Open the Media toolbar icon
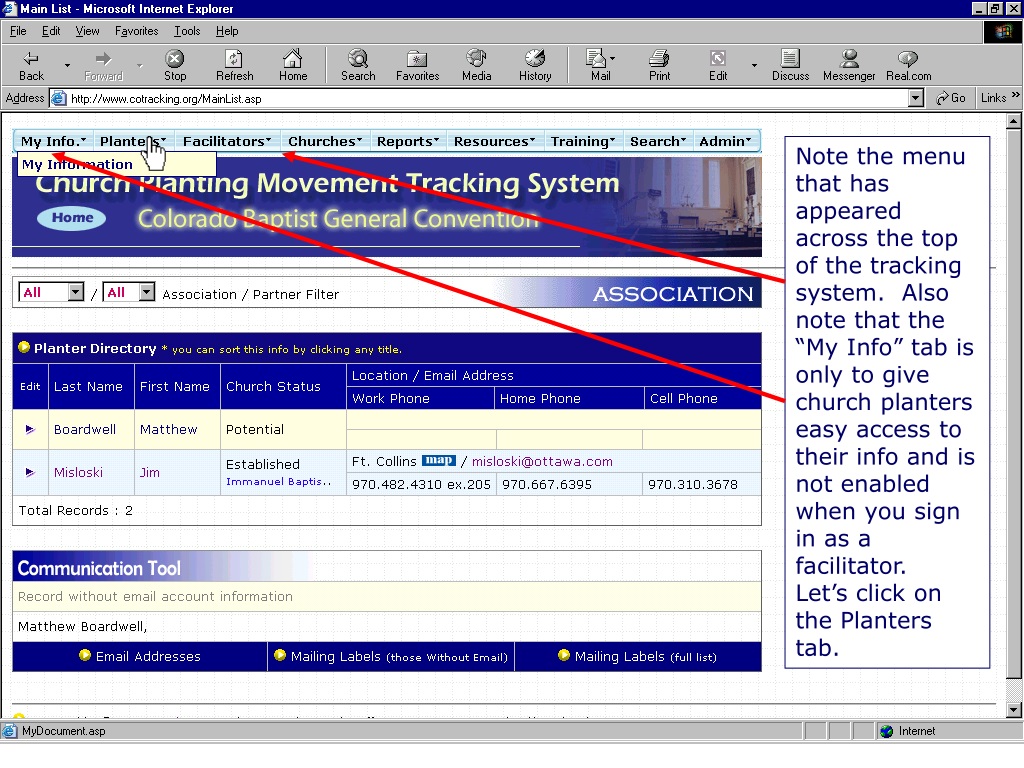 click(x=476, y=65)
